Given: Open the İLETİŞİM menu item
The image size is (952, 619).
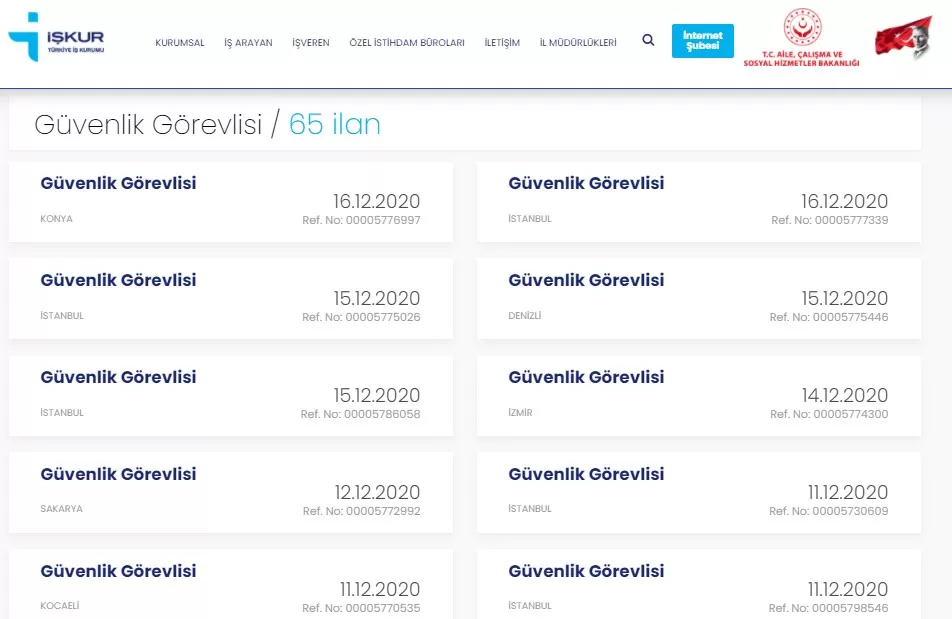Looking at the screenshot, I should coord(502,43).
